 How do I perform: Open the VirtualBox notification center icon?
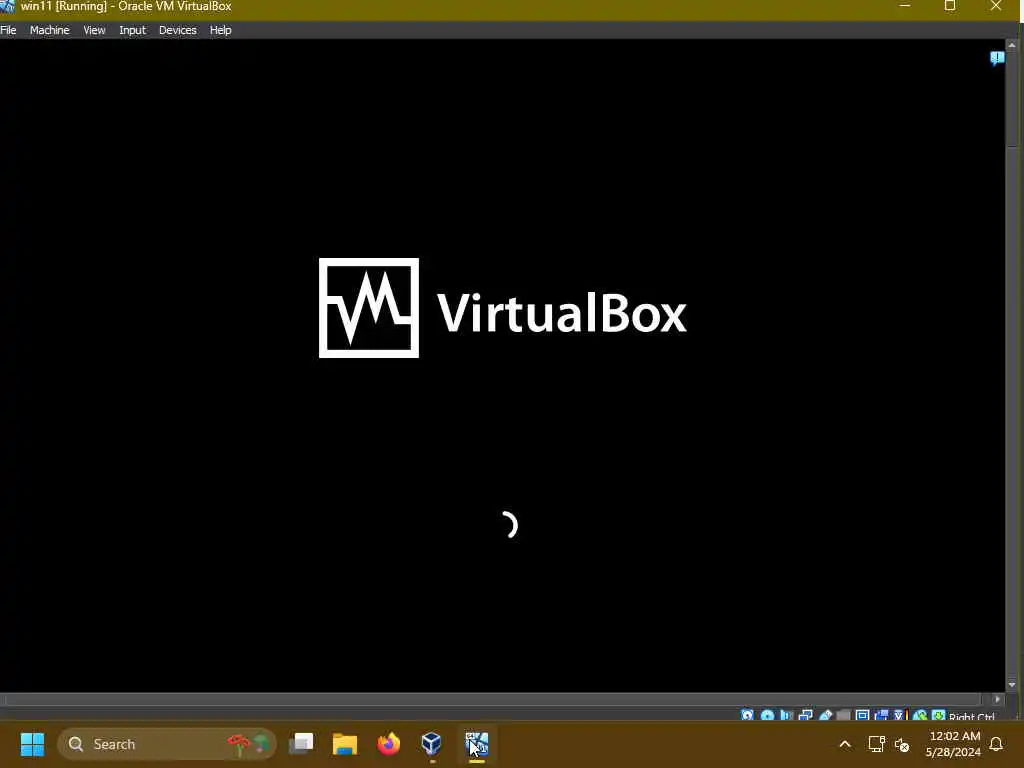(x=997, y=58)
